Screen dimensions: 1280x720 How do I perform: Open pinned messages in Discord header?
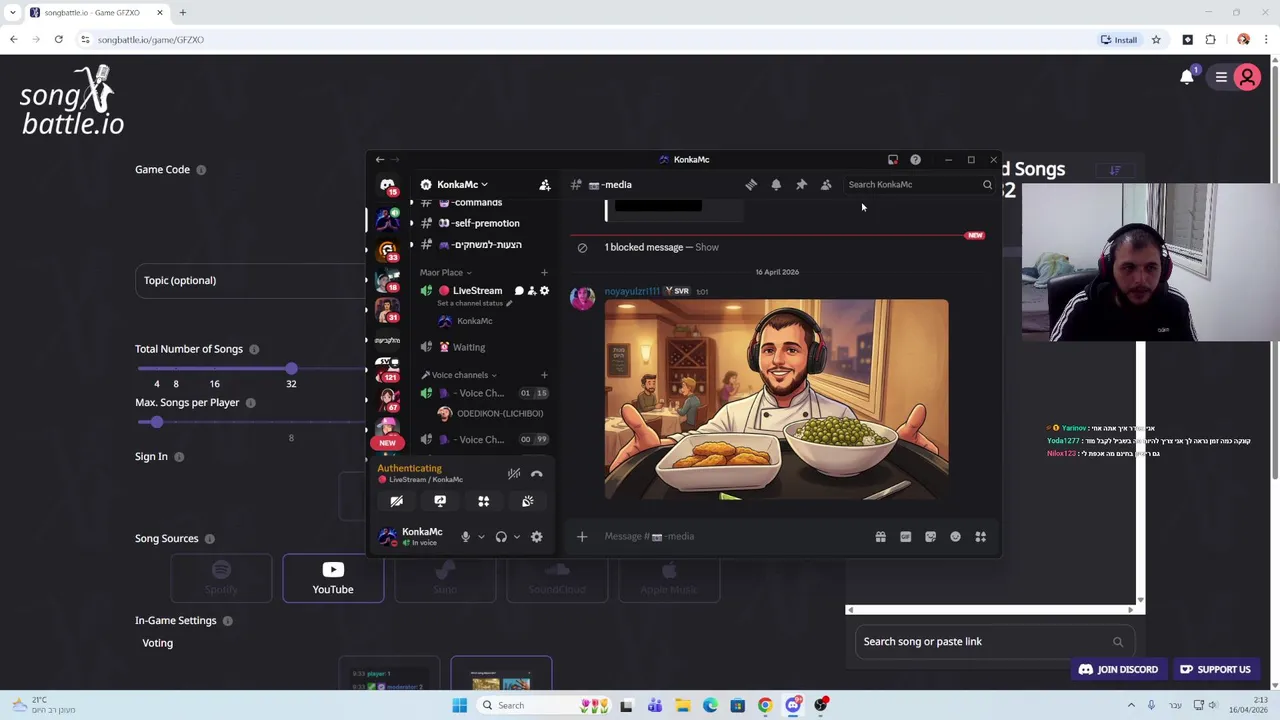tap(801, 184)
